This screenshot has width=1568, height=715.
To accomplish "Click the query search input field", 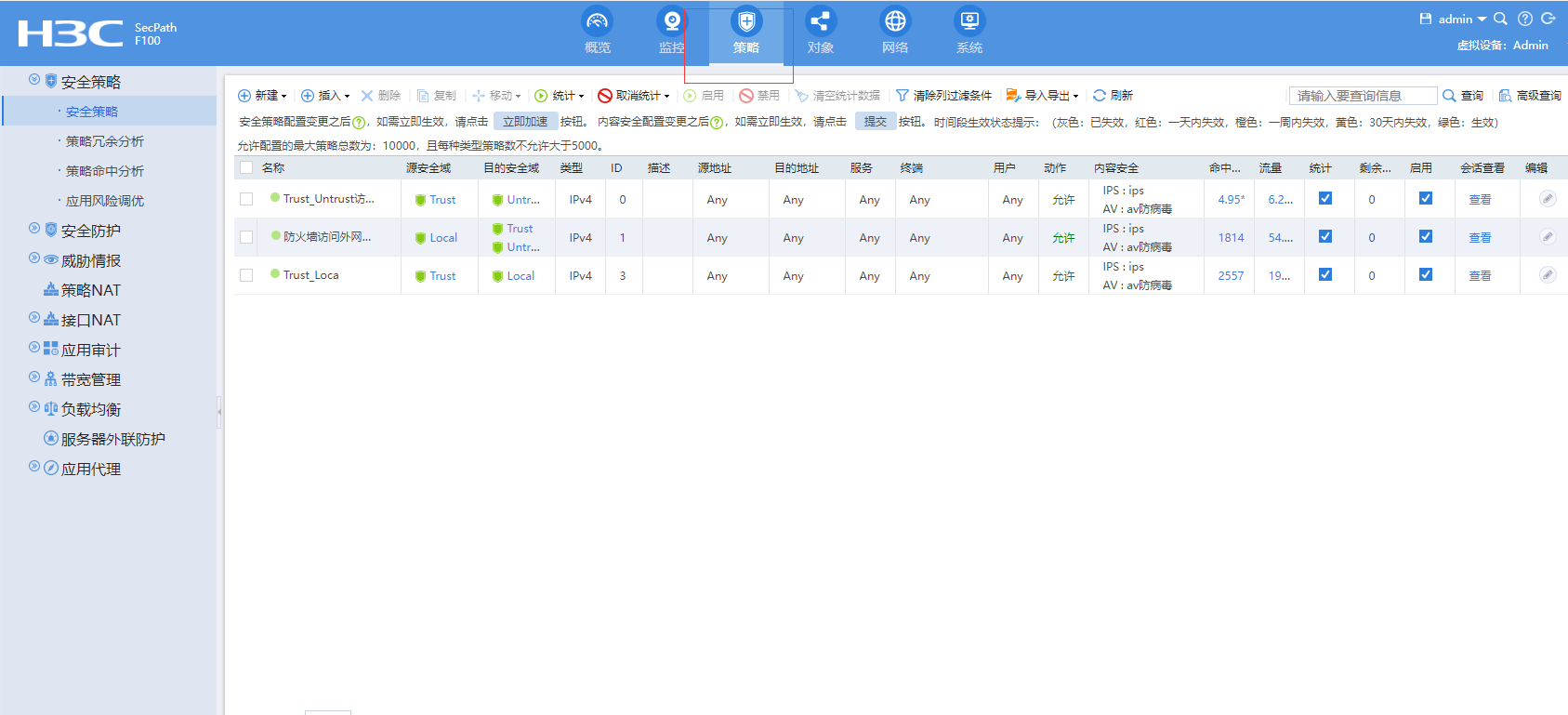I will coord(1362,96).
